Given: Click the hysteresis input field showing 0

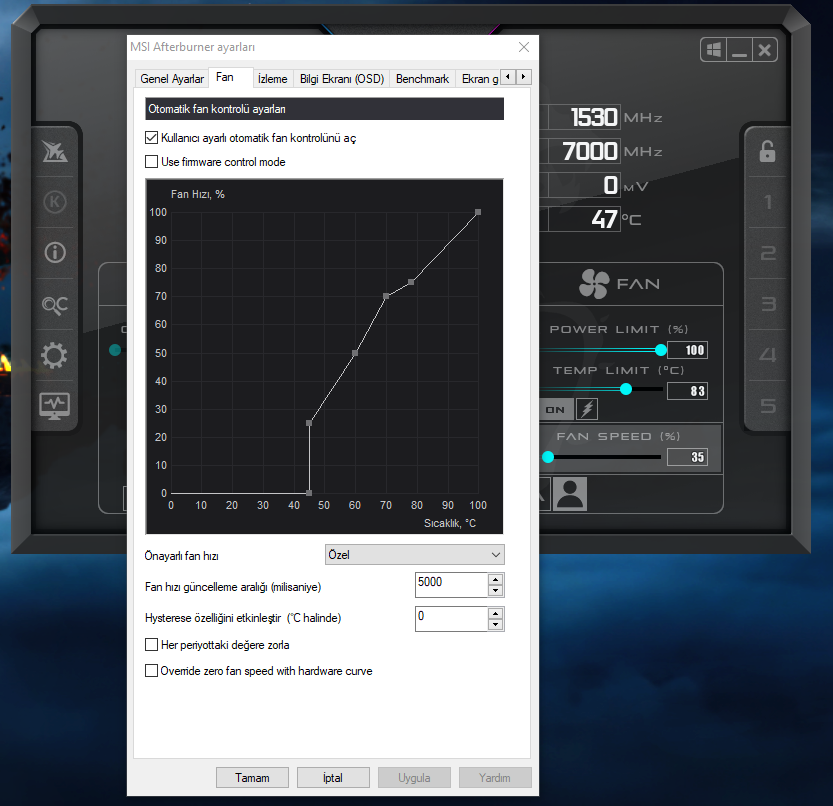Looking at the screenshot, I should (x=452, y=618).
